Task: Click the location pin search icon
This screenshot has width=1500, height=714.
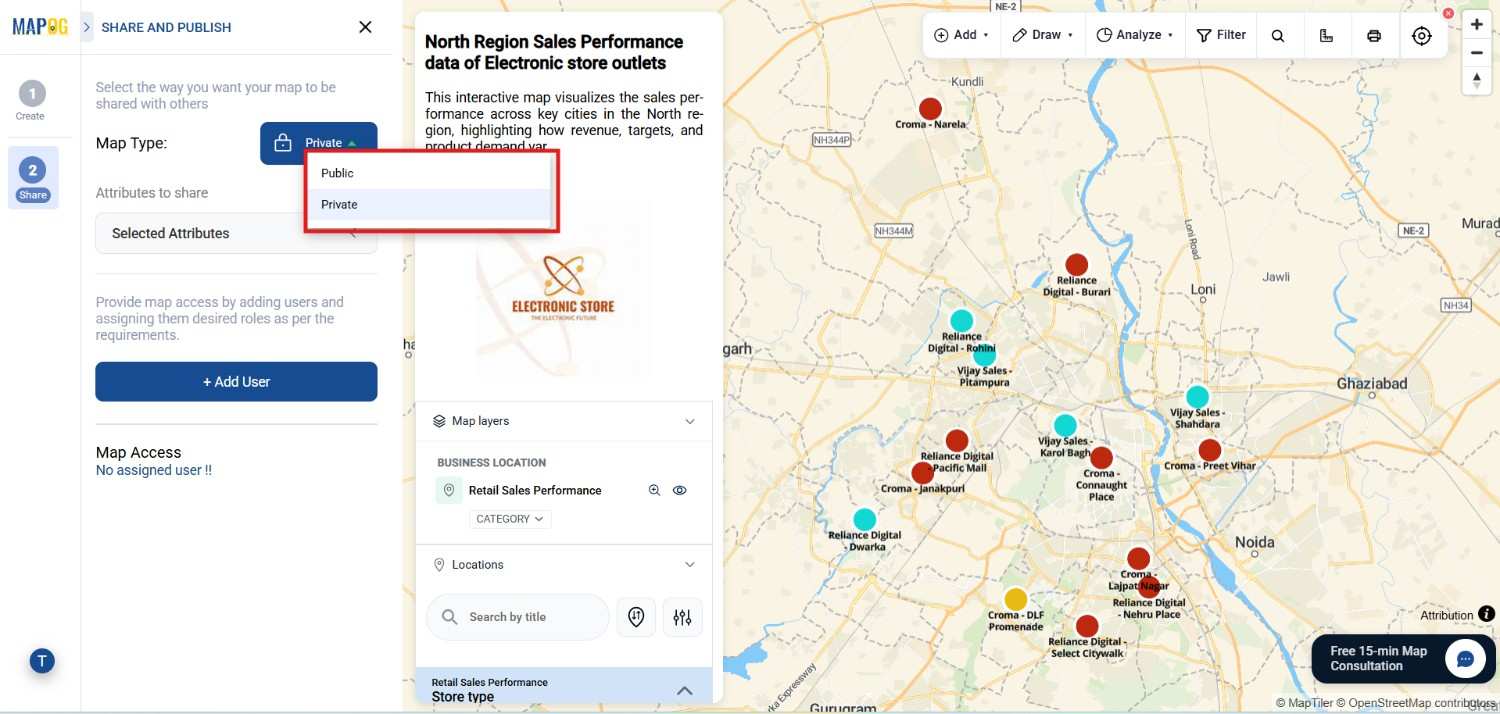Action: [636, 617]
